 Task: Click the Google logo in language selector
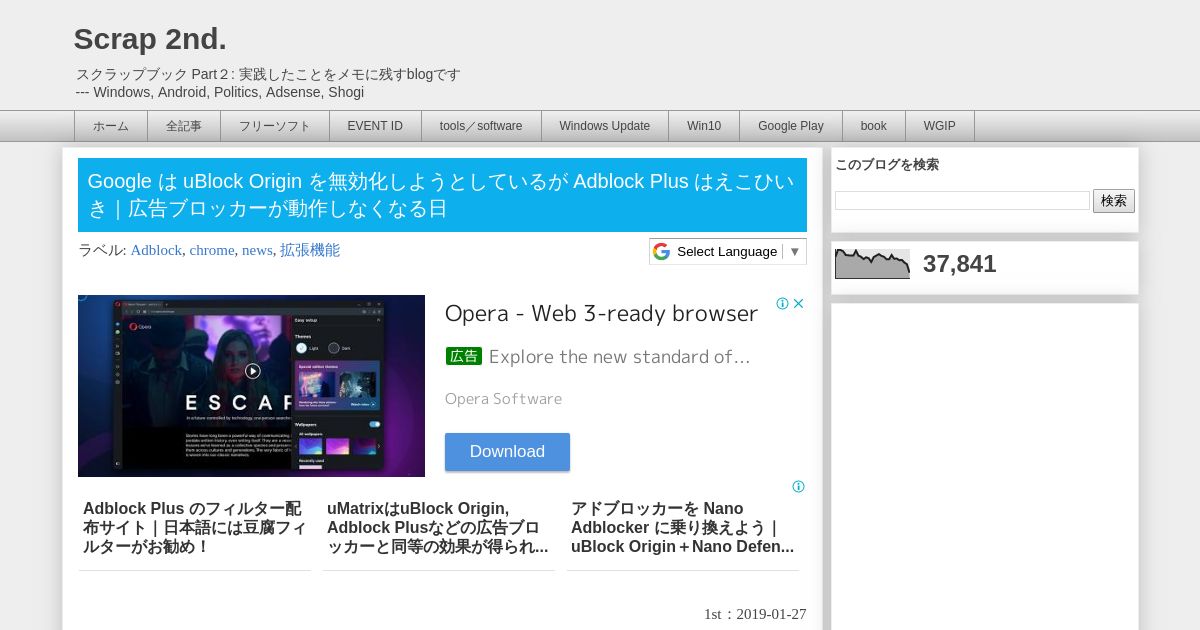tap(661, 251)
